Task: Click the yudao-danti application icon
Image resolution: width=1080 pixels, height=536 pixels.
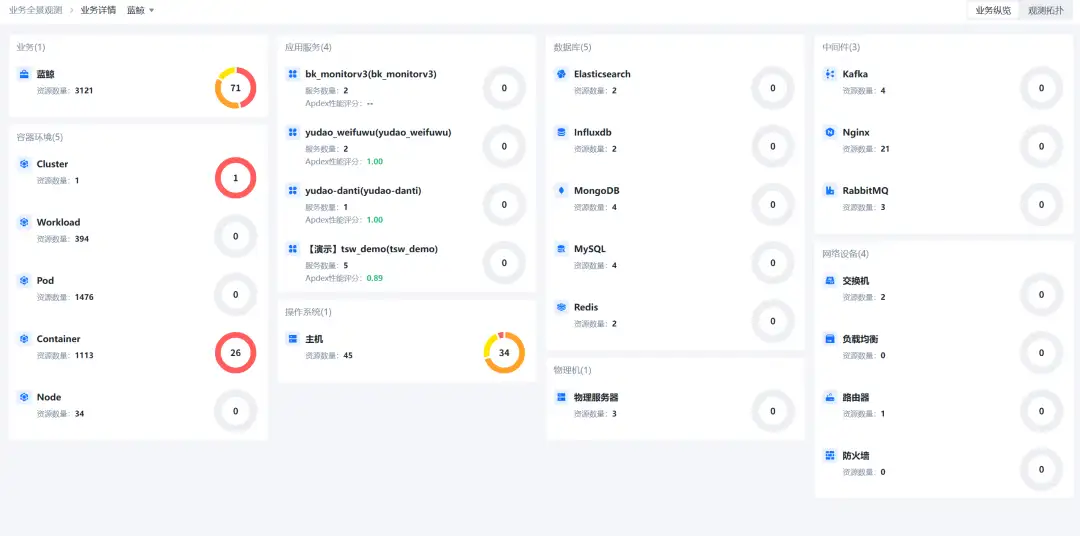Action: click(x=293, y=190)
